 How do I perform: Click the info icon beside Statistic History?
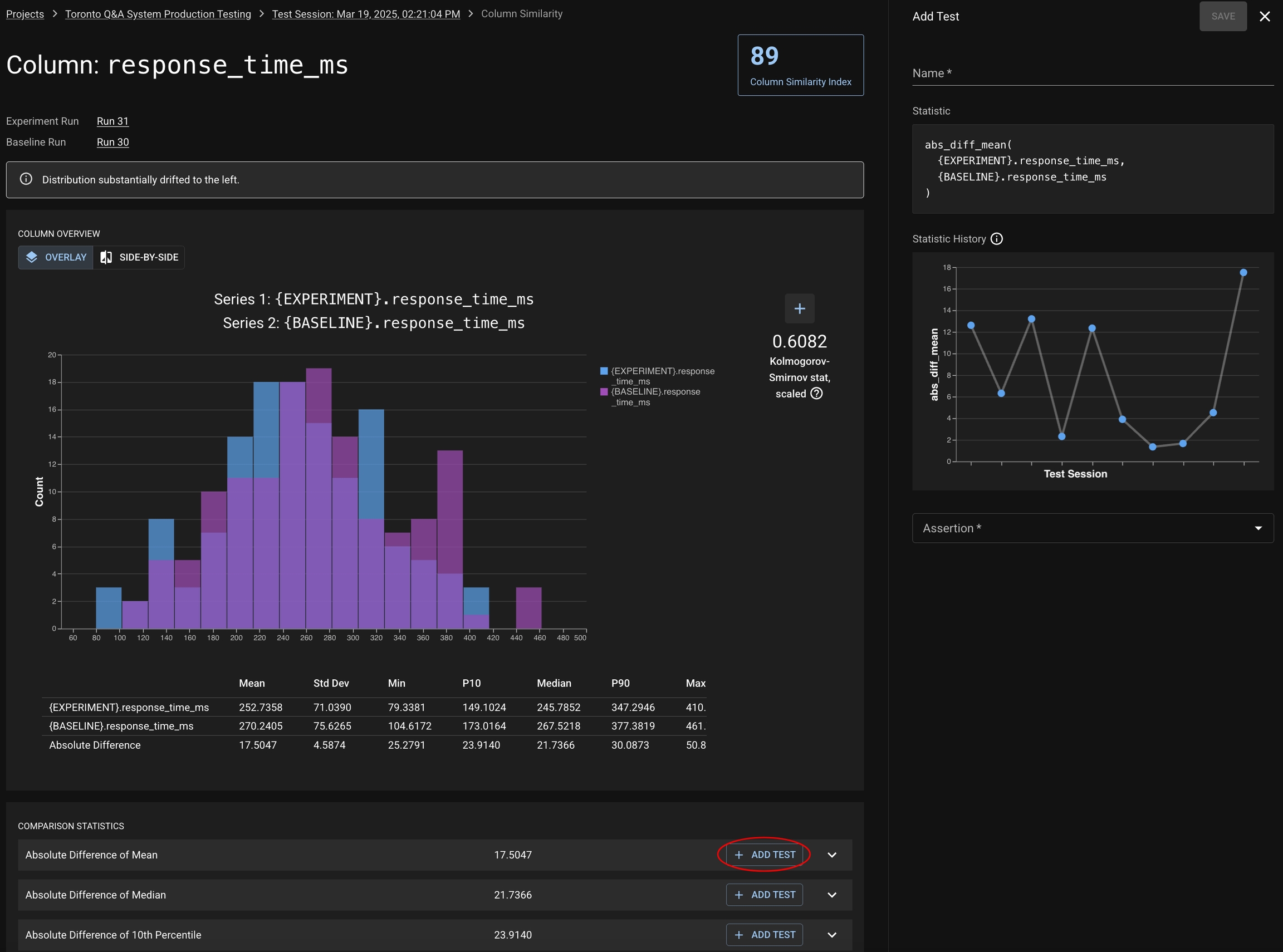pos(997,239)
